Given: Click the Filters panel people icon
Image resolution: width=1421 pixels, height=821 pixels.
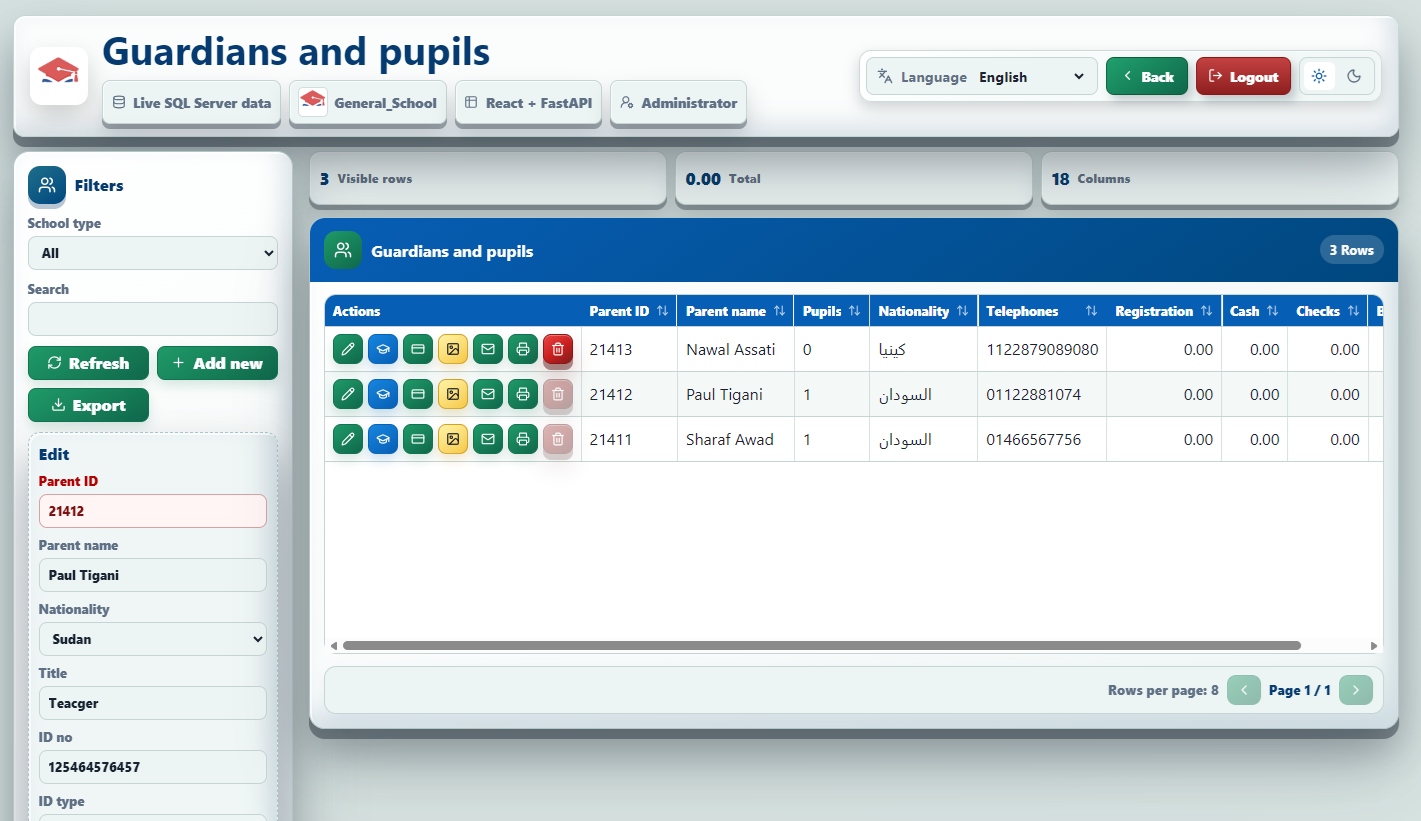Looking at the screenshot, I should pos(47,185).
